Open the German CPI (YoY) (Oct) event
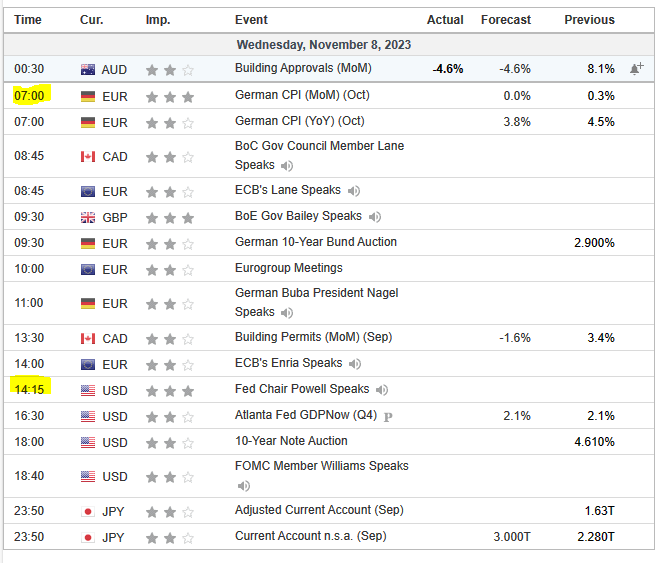 tap(301, 122)
